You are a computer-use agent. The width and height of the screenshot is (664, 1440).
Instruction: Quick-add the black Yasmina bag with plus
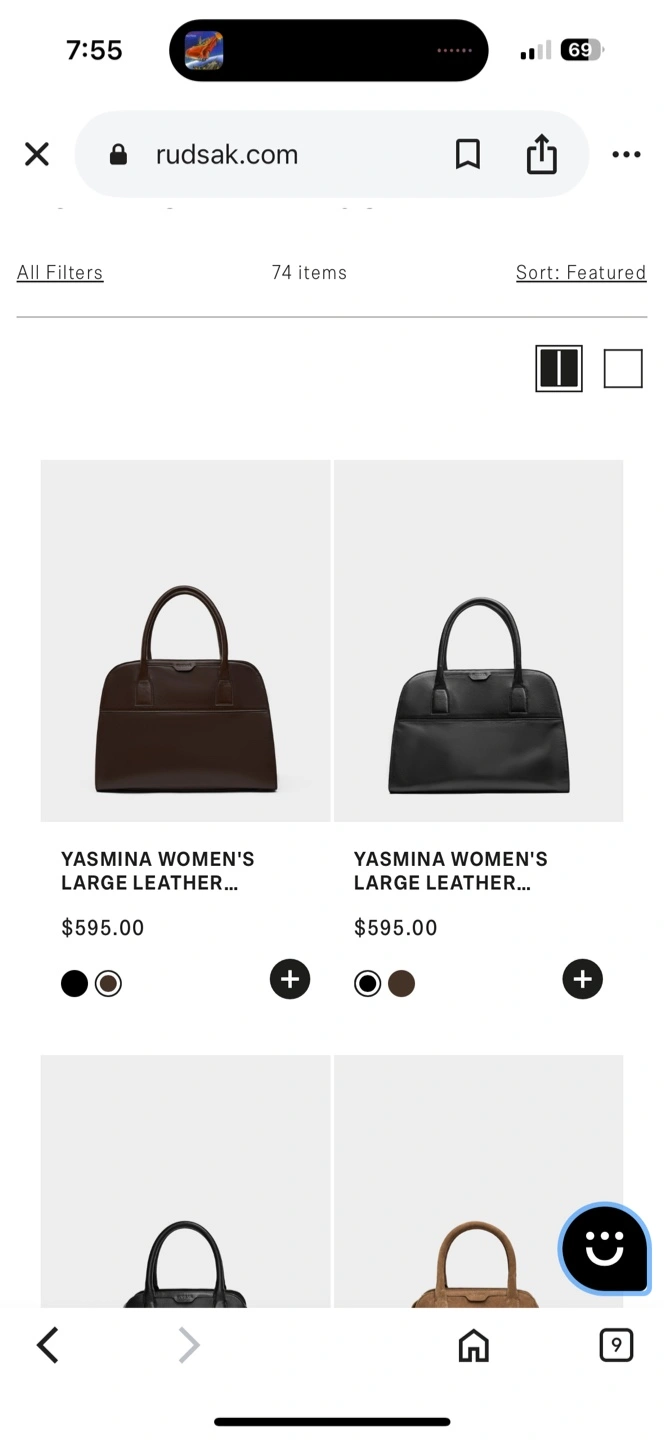pyautogui.click(x=583, y=979)
